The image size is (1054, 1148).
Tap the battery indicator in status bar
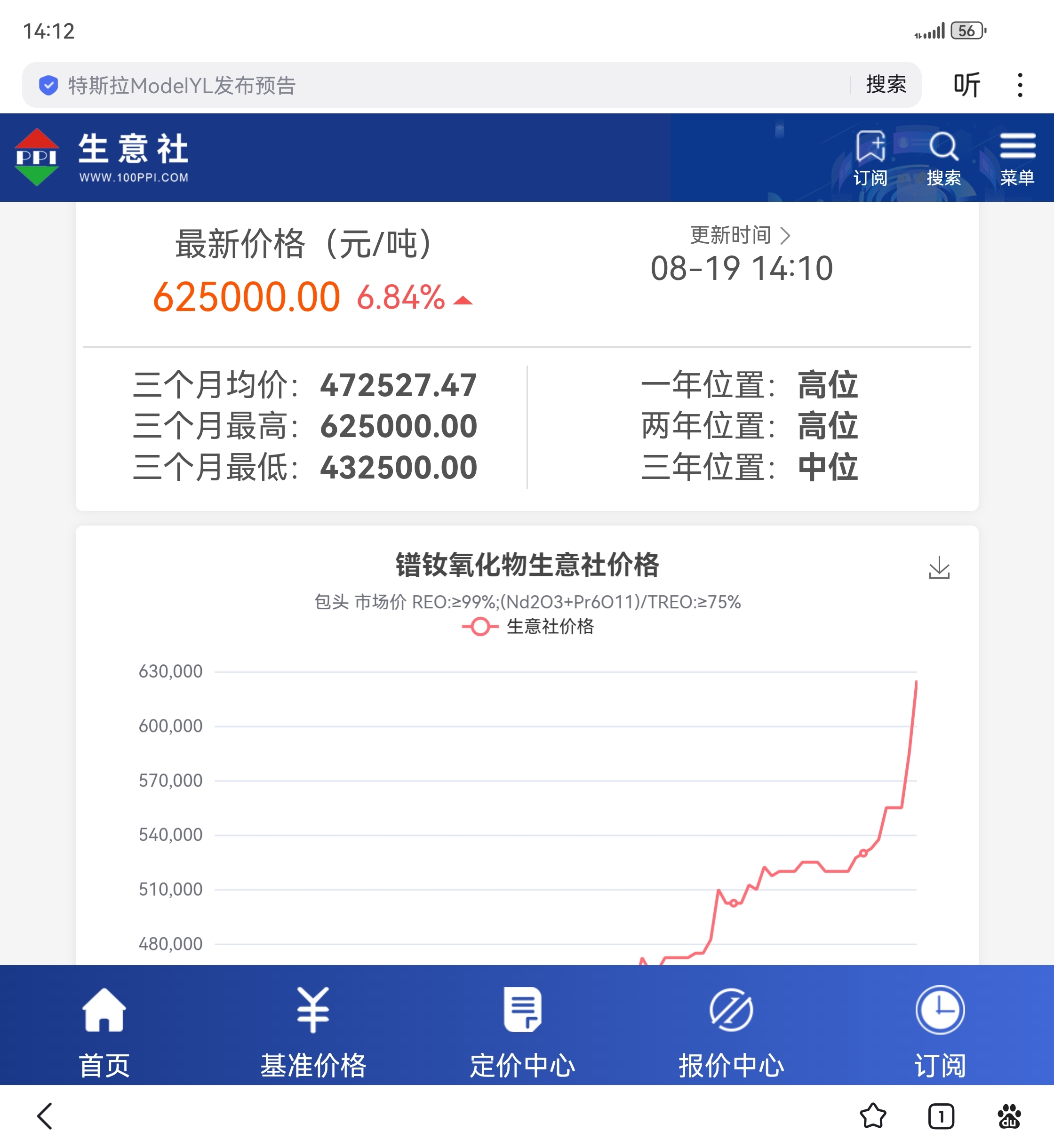click(968, 31)
